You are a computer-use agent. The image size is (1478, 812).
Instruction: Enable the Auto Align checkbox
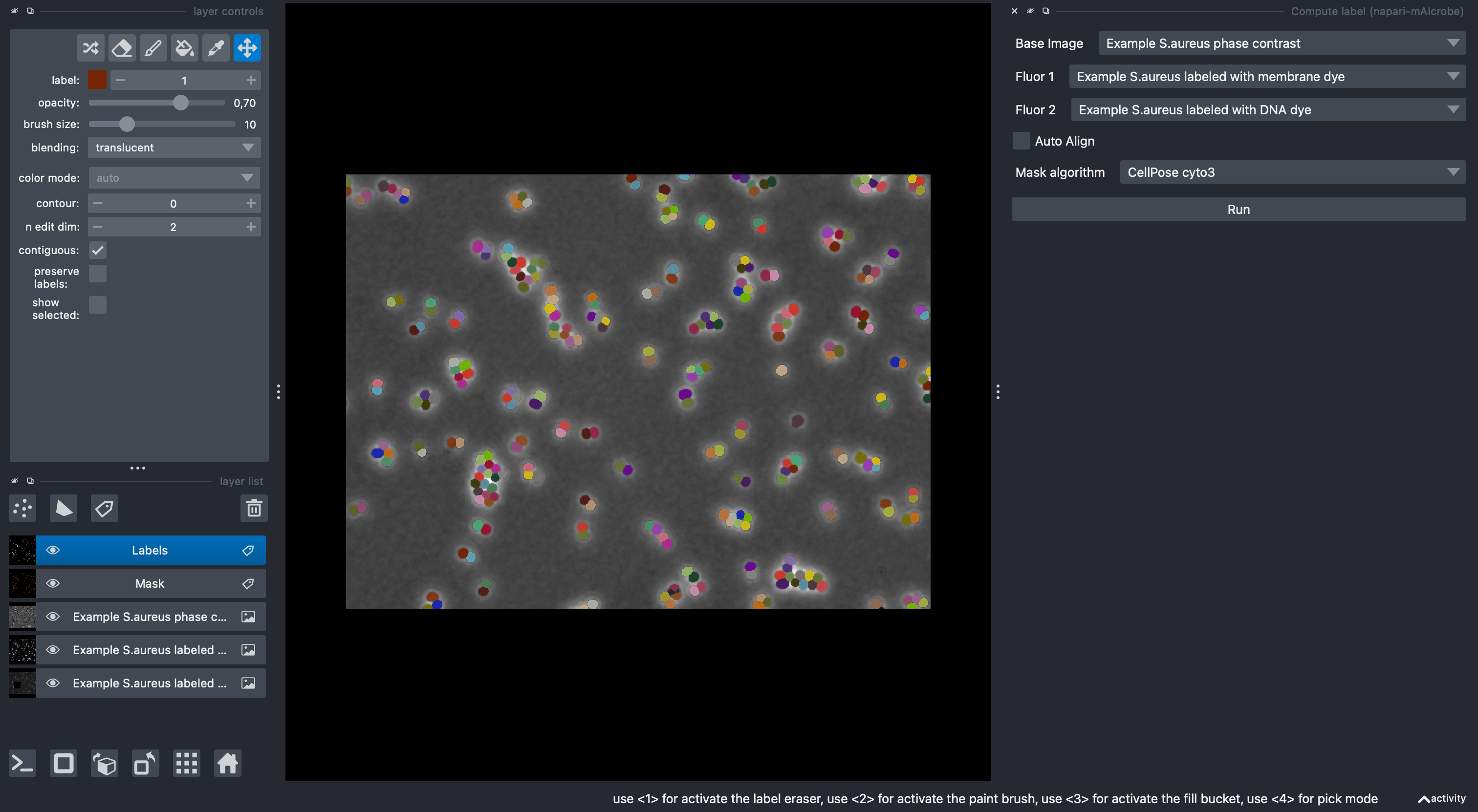tap(1021, 141)
